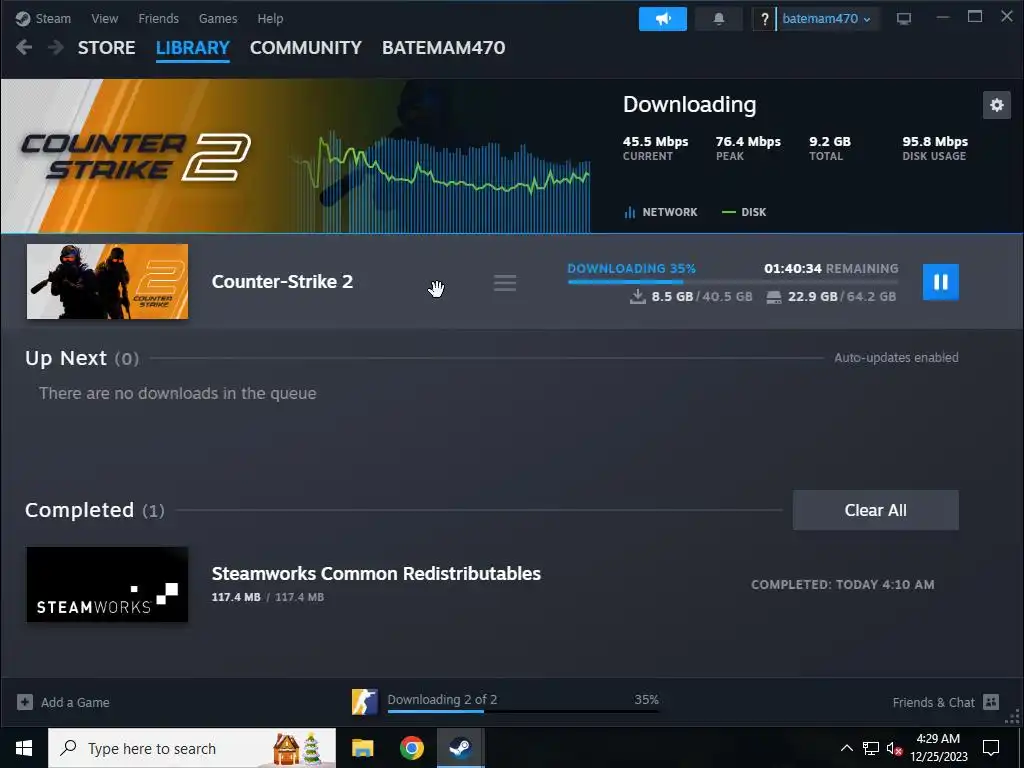Open the Help menu
This screenshot has height=768, width=1024.
(x=270, y=19)
